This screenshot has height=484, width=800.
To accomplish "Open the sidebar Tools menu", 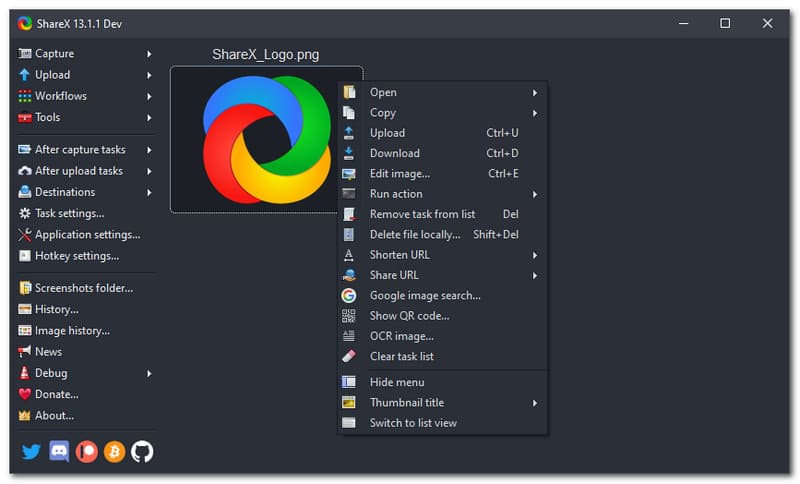I will coord(85,117).
